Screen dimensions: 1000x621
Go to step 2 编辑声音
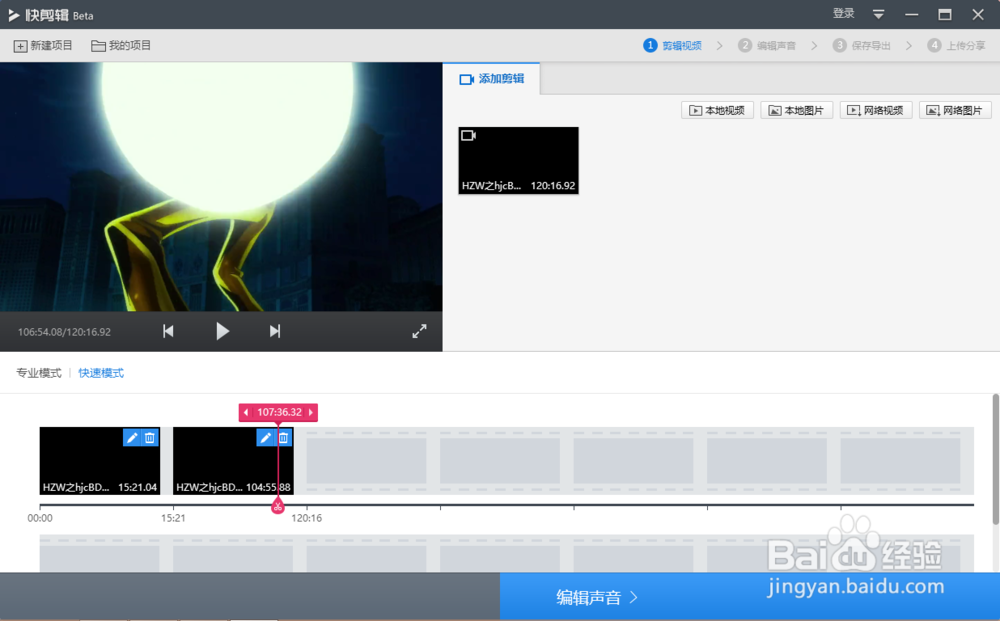coord(767,45)
